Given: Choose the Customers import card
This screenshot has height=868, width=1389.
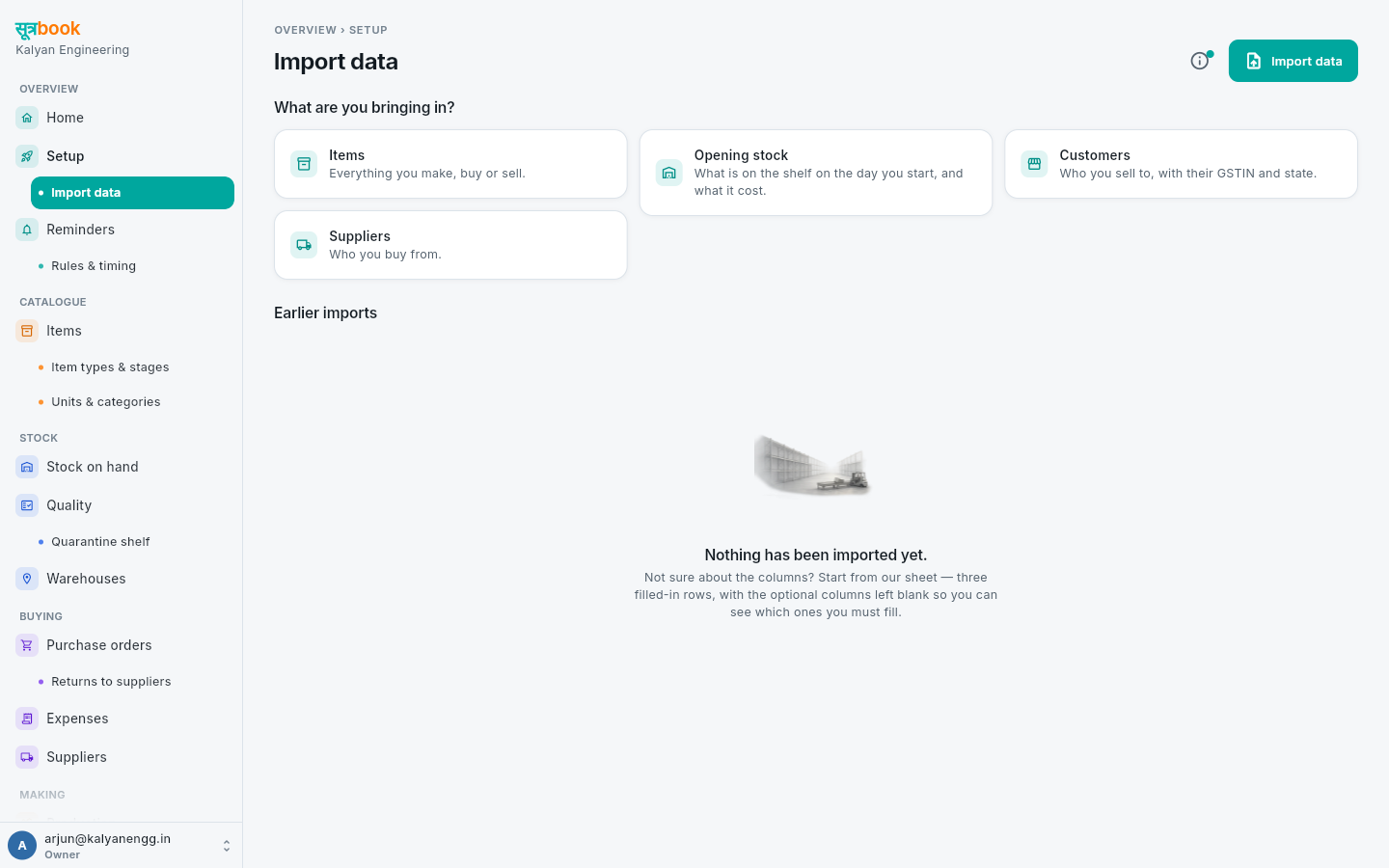Looking at the screenshot, I should [x=1181, y=164].
